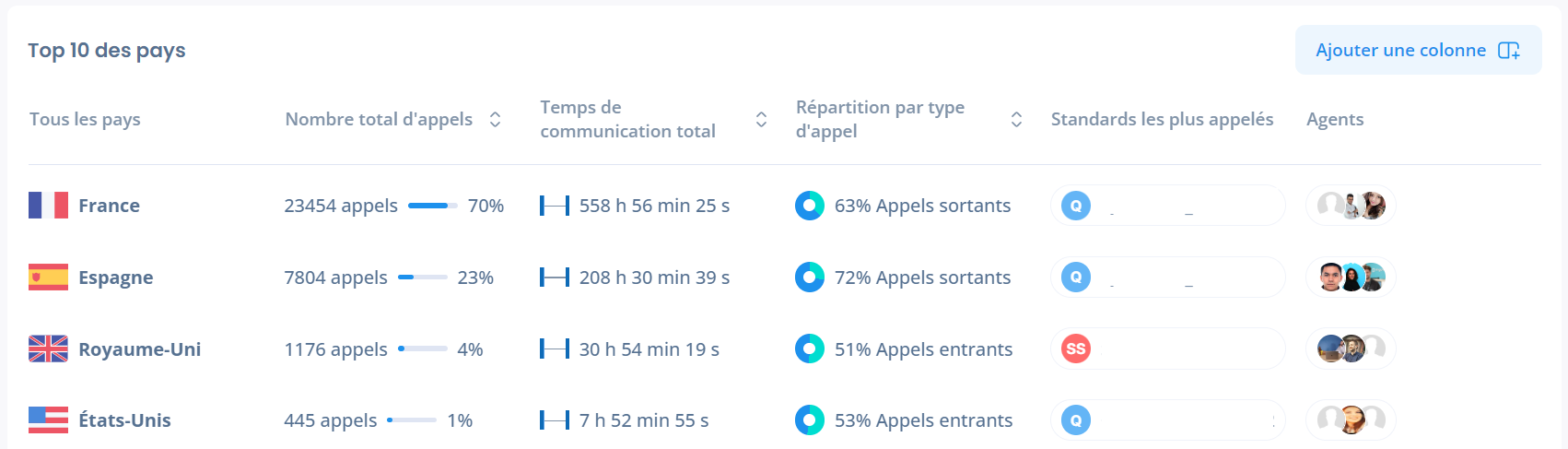Click the Spain flag icon
Screen dimensions: 1568x449
point(48,277)
